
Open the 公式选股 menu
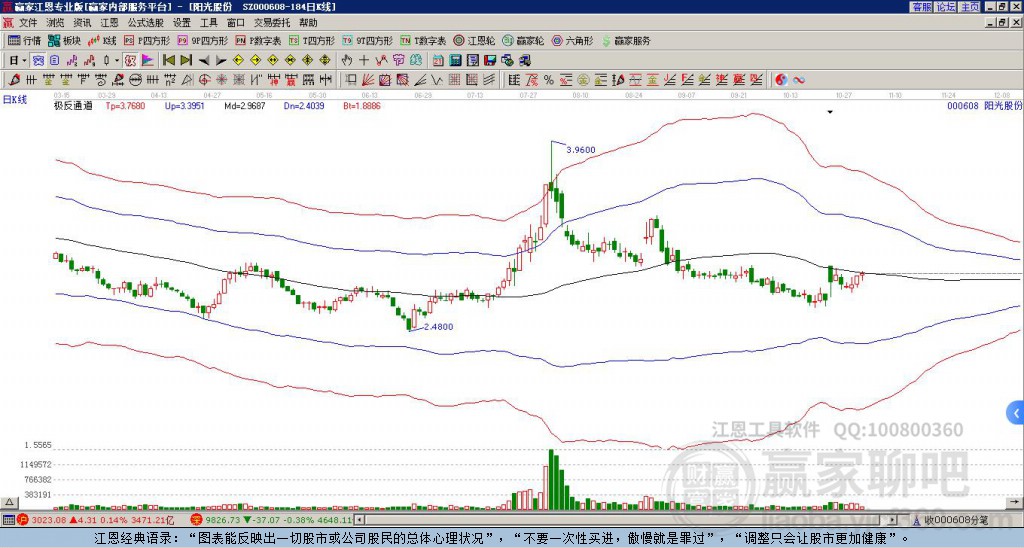(x=146, y=23)
